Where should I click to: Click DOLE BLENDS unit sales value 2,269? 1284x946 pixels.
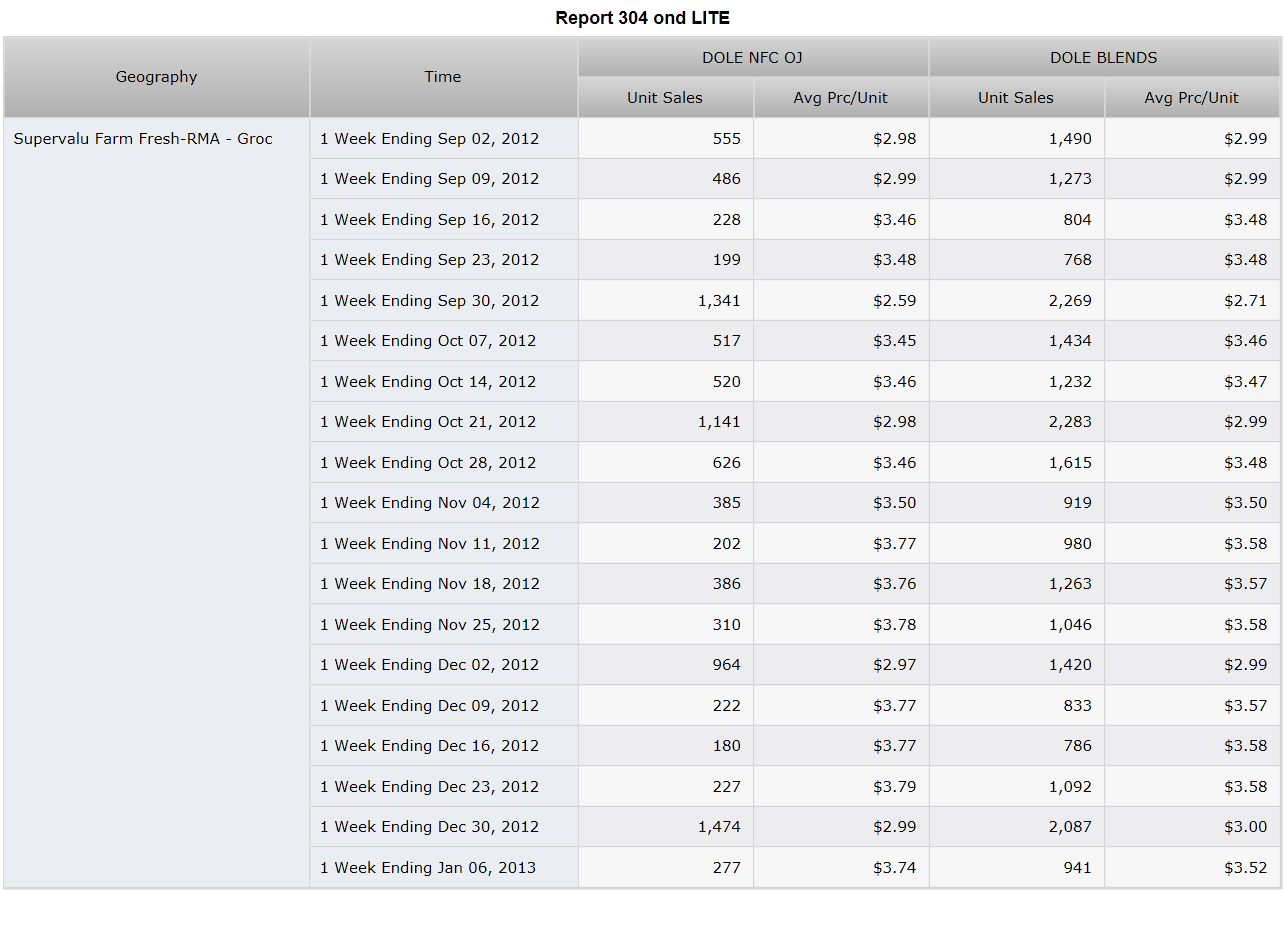coord(1070,300)
